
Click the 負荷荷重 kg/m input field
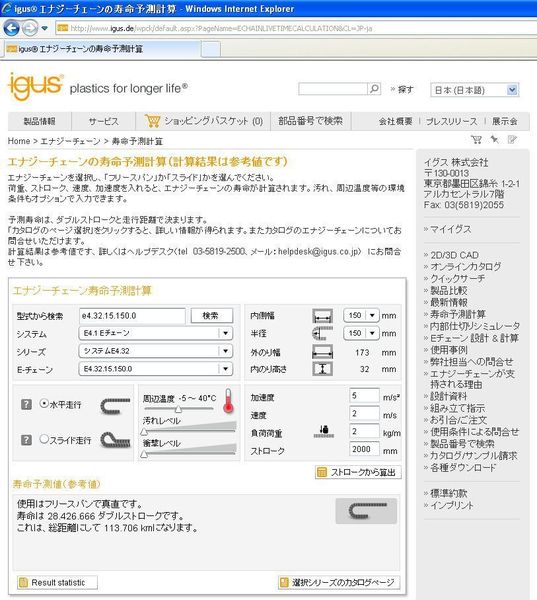click(x=364, y=431)
